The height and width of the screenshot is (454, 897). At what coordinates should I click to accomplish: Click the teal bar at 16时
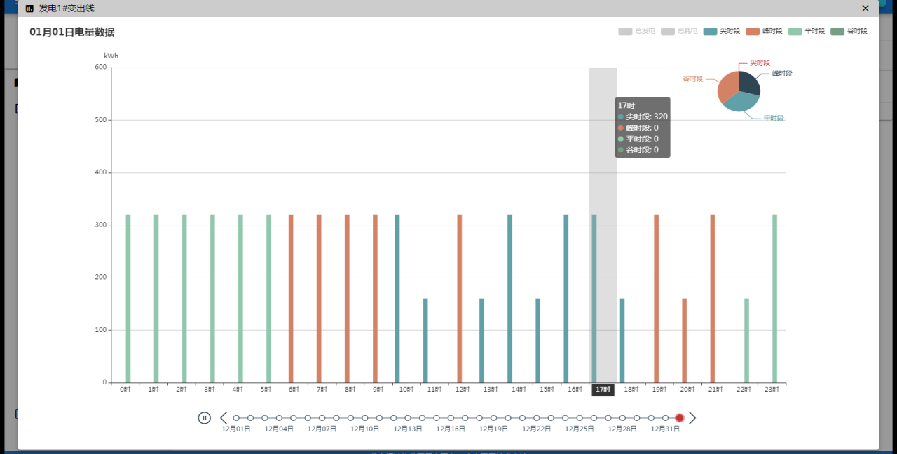566,298
